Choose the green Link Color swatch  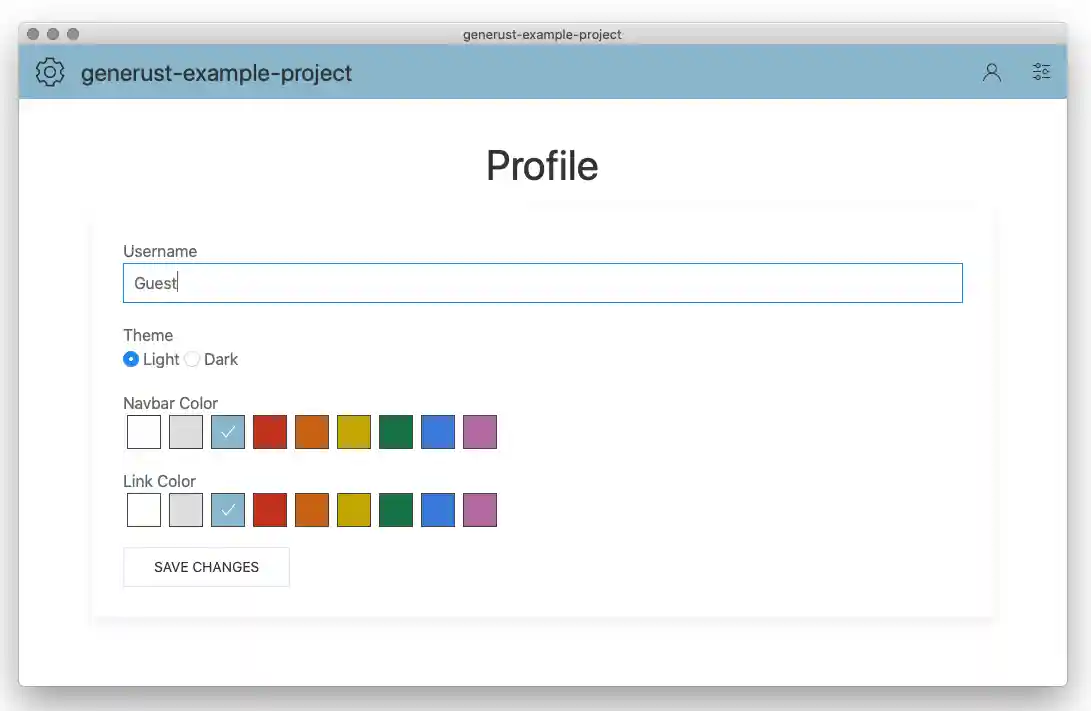click(395, 510)
